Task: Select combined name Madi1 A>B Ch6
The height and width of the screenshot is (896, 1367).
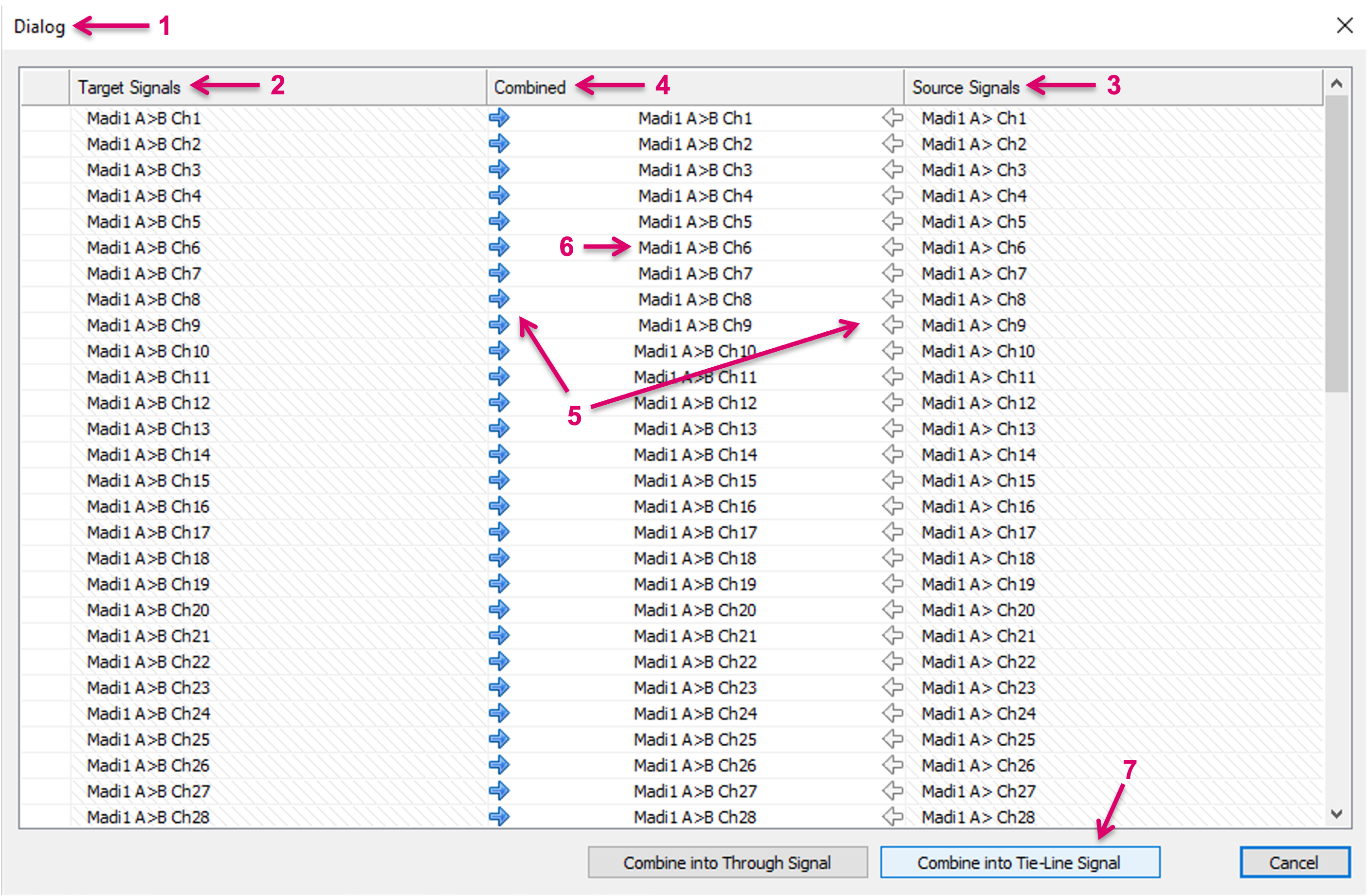Action: pyautogui.click(x=694, y=248)
